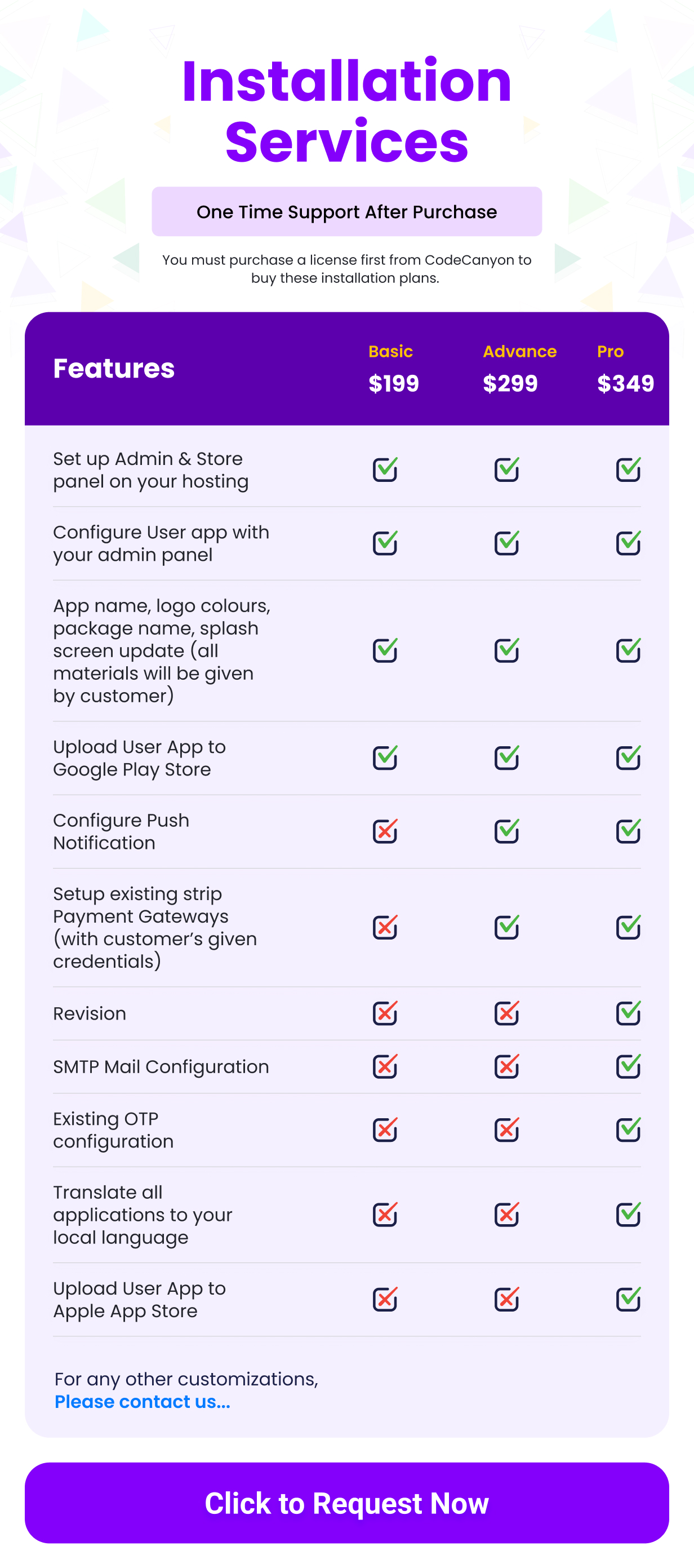
Task: Click the Advance red cross for Revision row
Action: tap(506, 1013)
